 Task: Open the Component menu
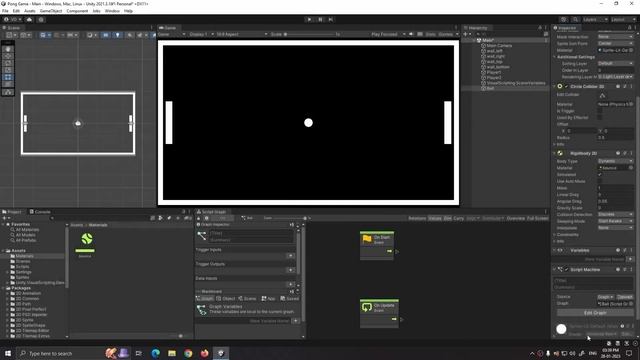[77, 11]
